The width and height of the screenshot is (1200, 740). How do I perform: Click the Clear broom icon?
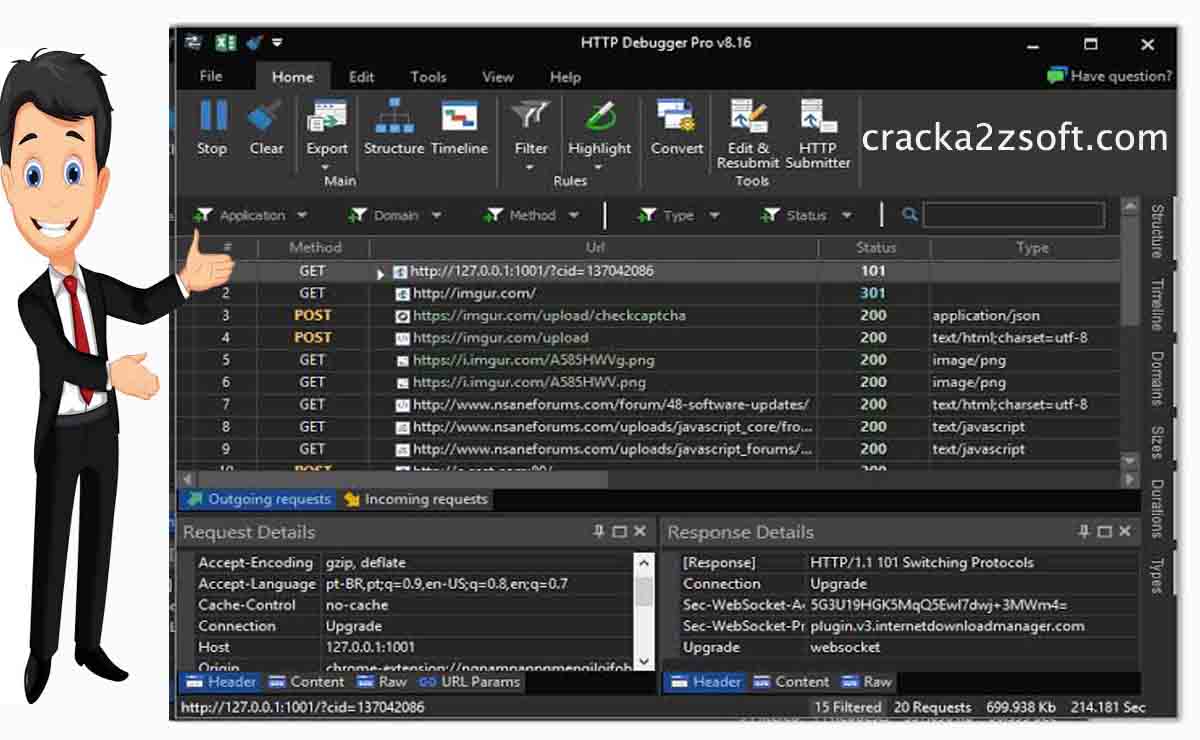[266, 115]
